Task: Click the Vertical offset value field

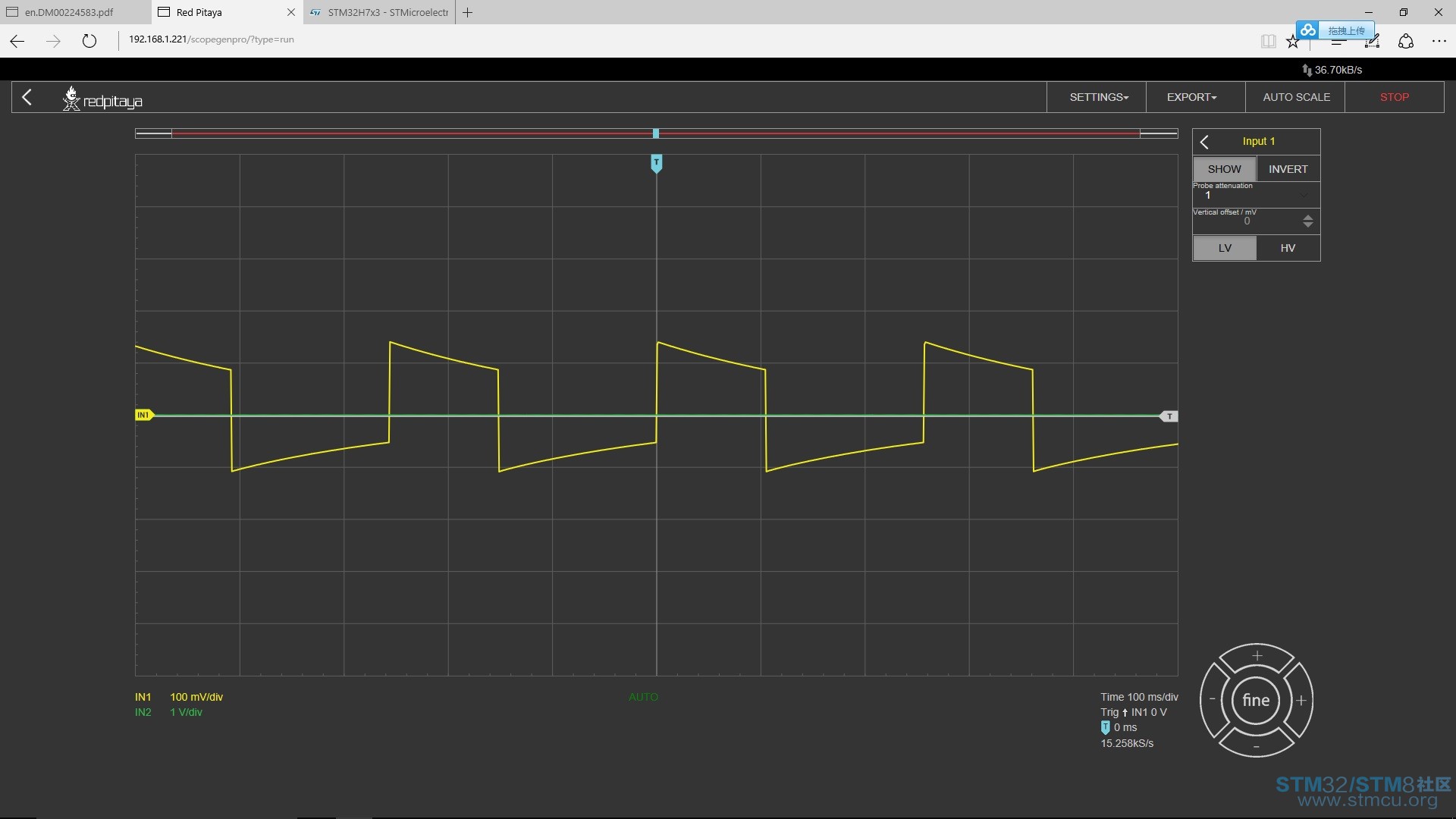Action: click(x=1247, y=221)
